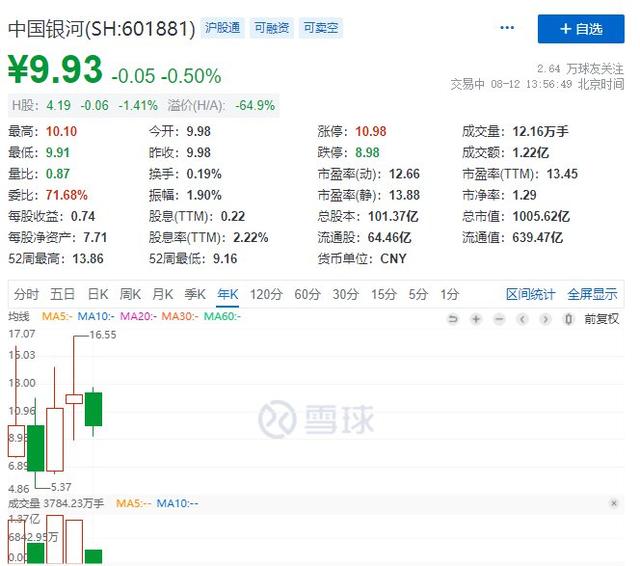Click the 成交额 value 1.22亿
The width and height of the screenshot is (640, 566).
pyautogui.click(x=531, y=153)
